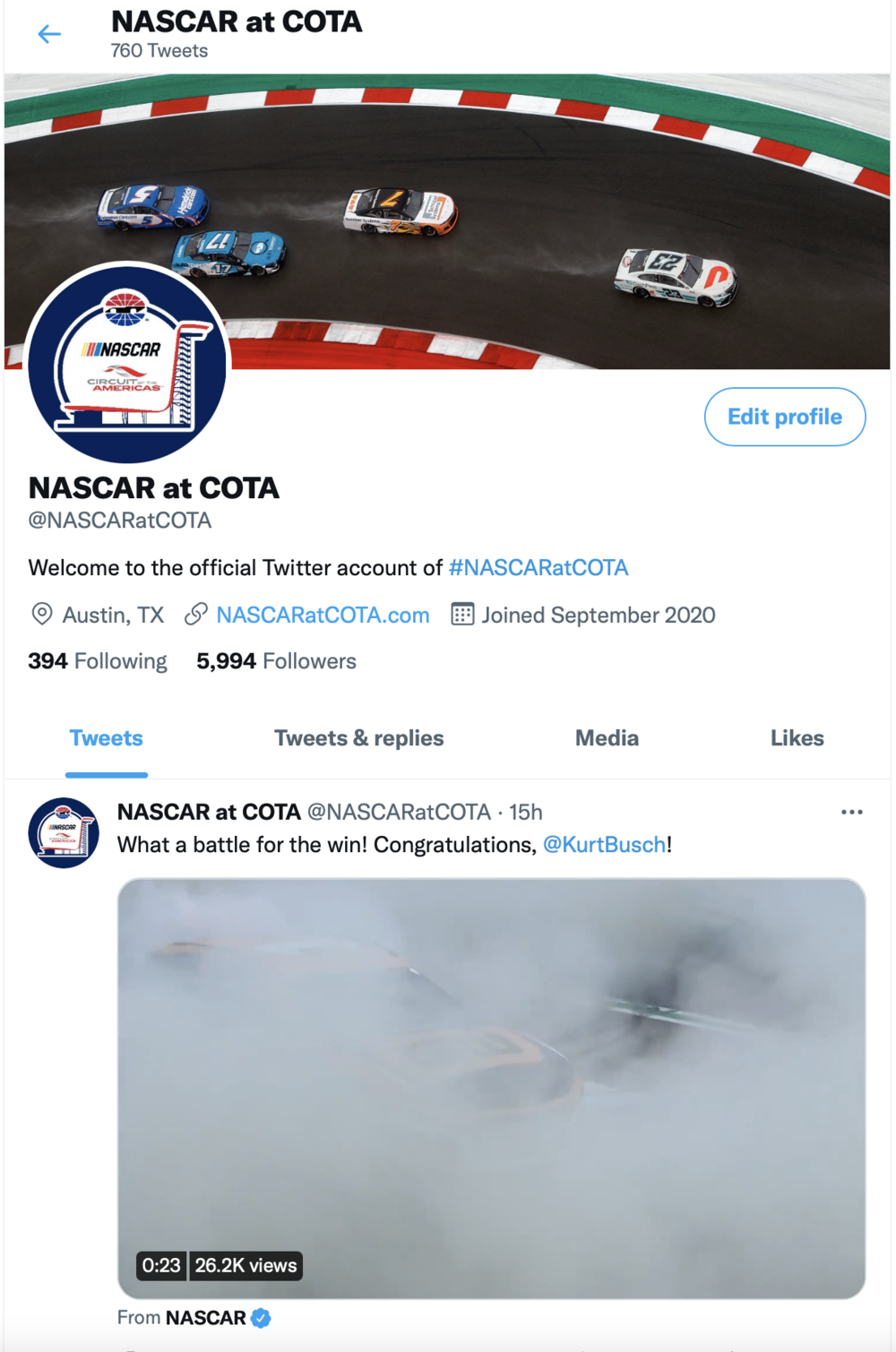The width and height of the screenshot is (896, 1352).
Task: View the 394 Following list
Action: [x=98, y=661]
